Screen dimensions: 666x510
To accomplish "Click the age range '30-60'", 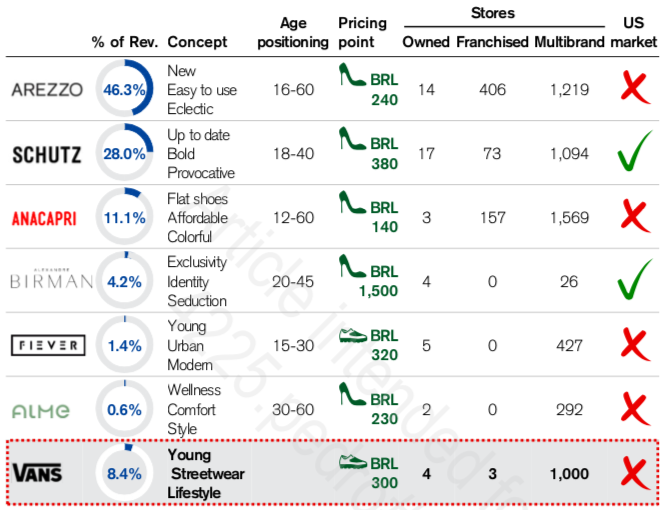I will coord(293,410).
